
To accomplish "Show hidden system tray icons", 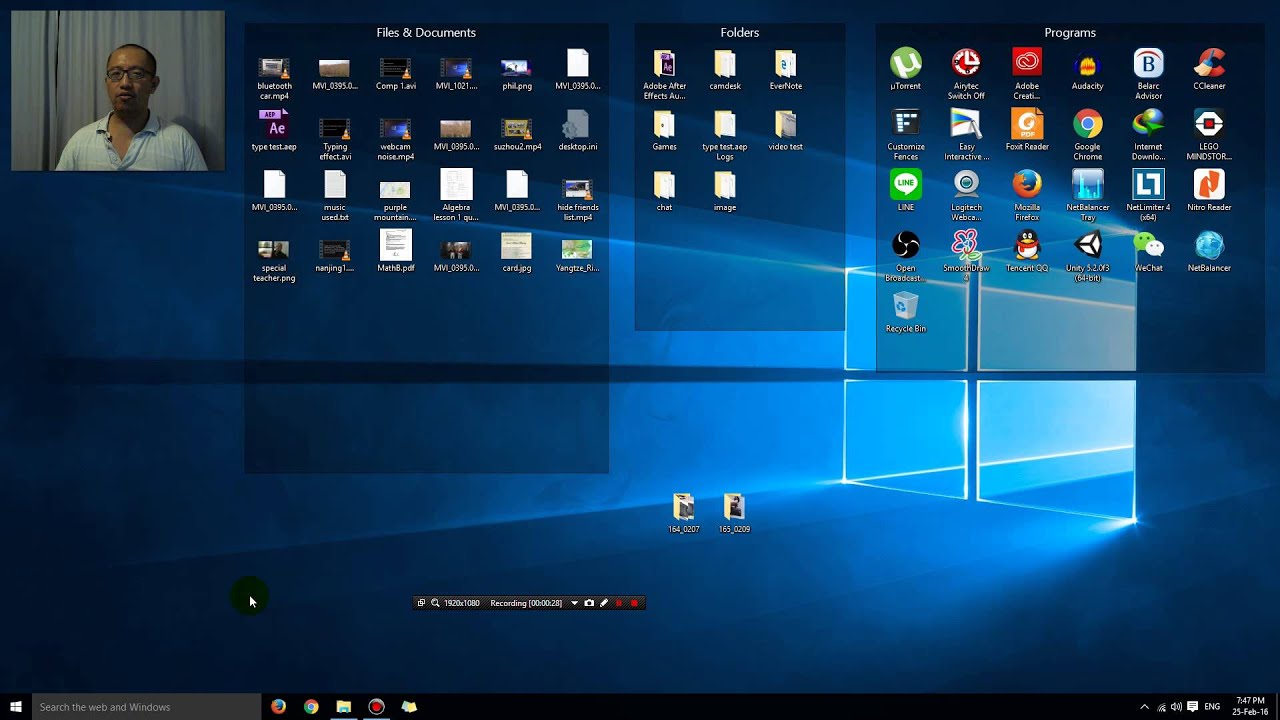I will click(x=1144, y=707).
